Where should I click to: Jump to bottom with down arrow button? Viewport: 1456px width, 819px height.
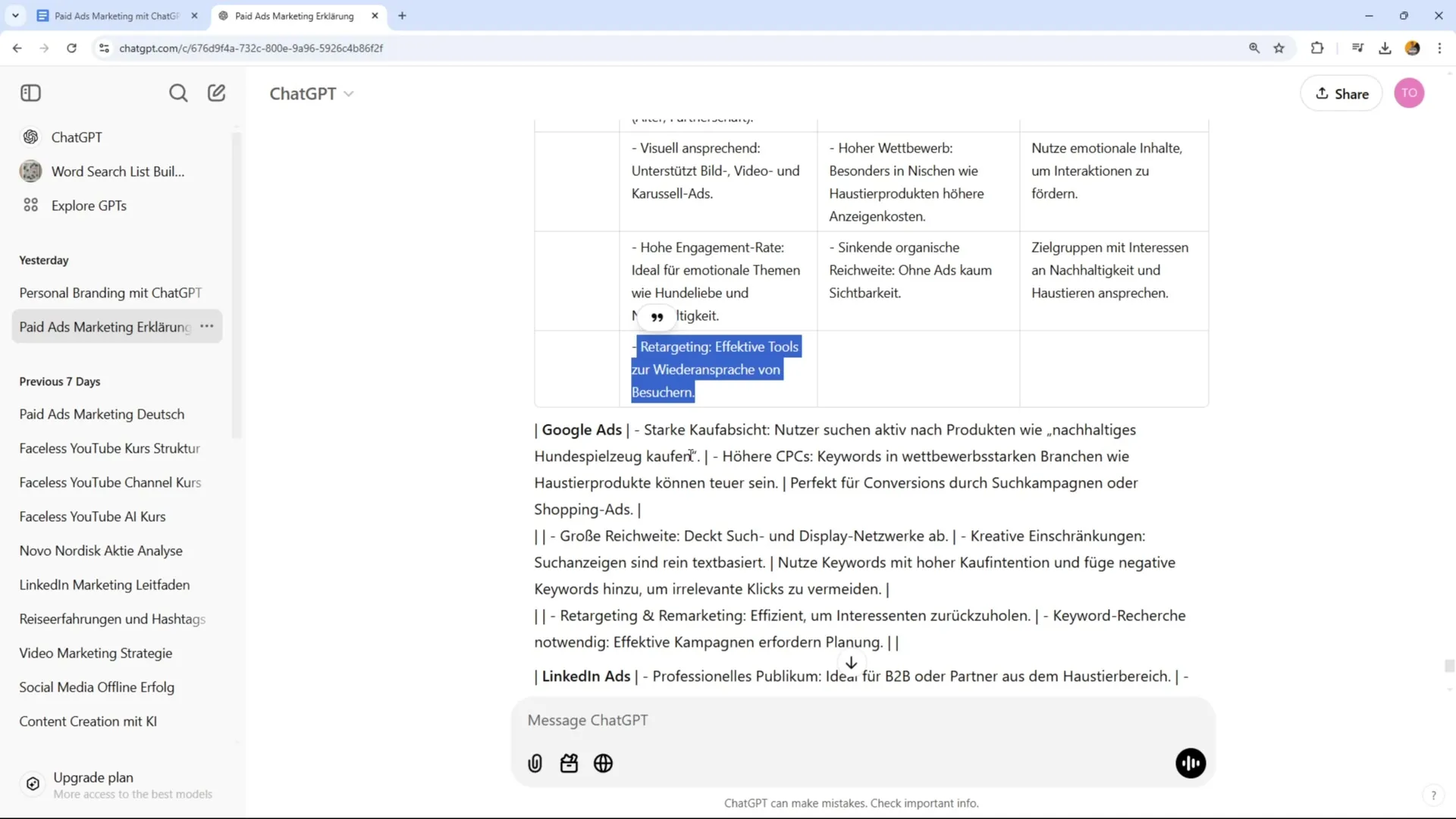click(x=852, y=663)
